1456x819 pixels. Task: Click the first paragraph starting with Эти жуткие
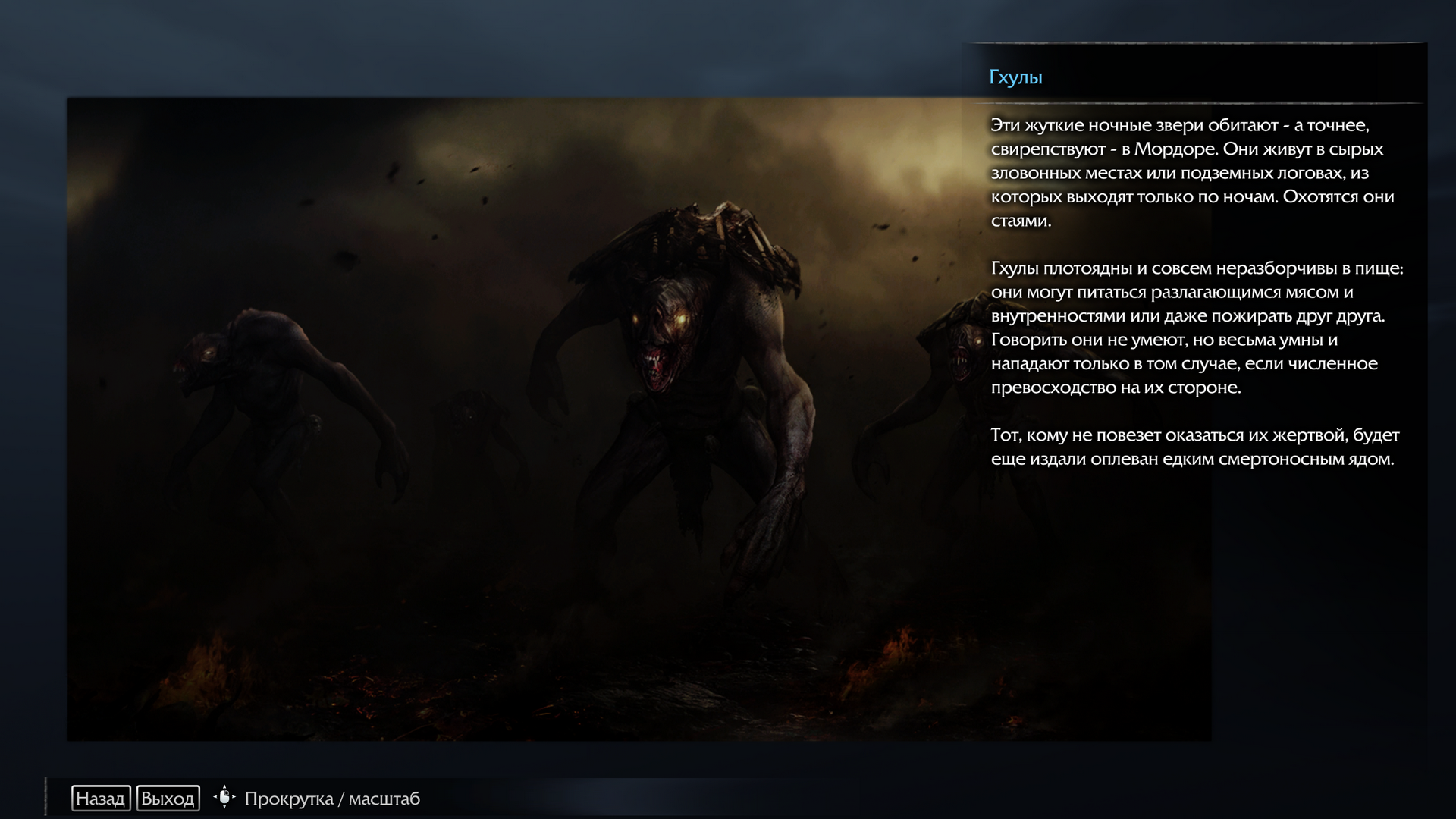click(1192, 173)
